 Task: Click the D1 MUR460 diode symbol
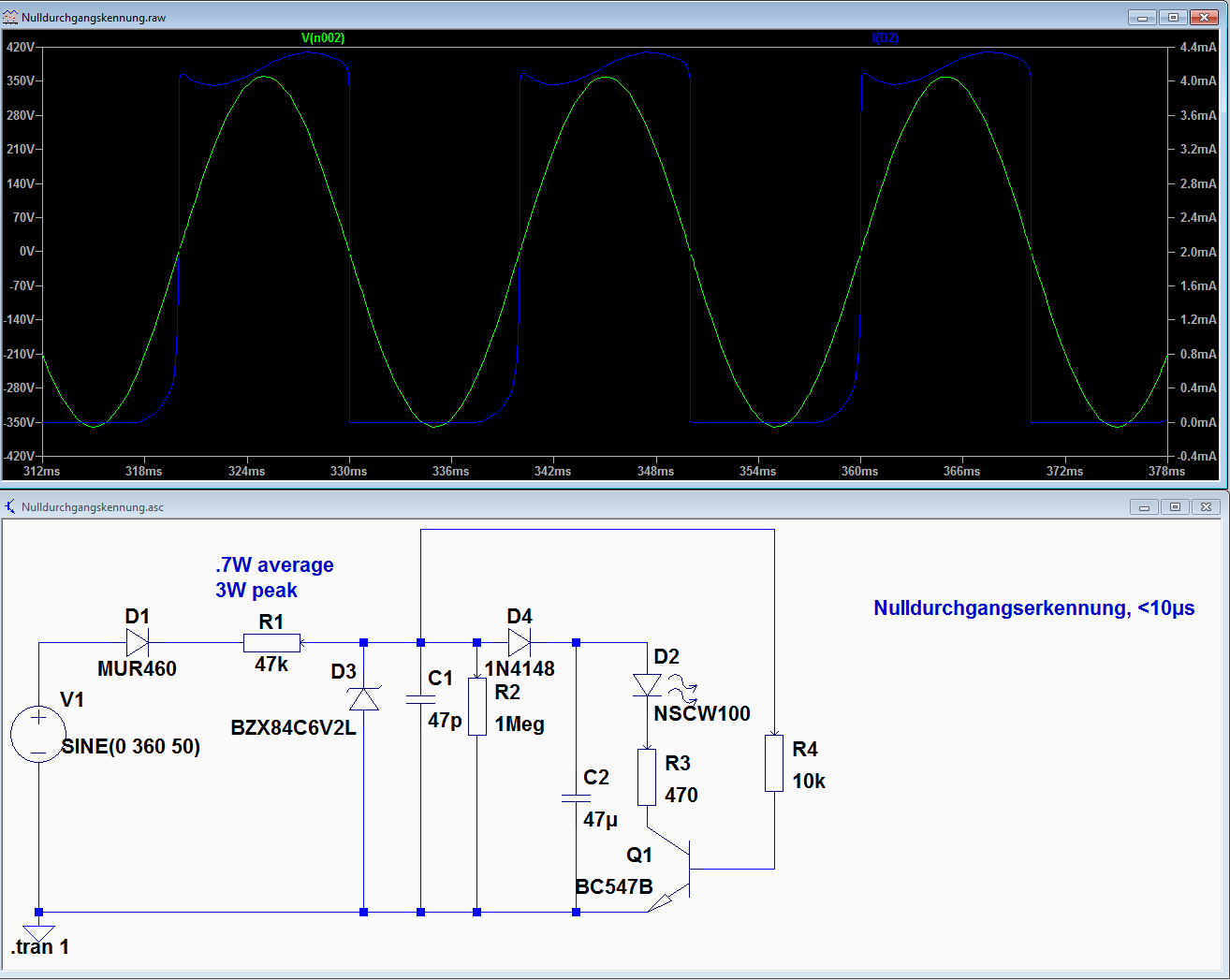coord(138,642)
